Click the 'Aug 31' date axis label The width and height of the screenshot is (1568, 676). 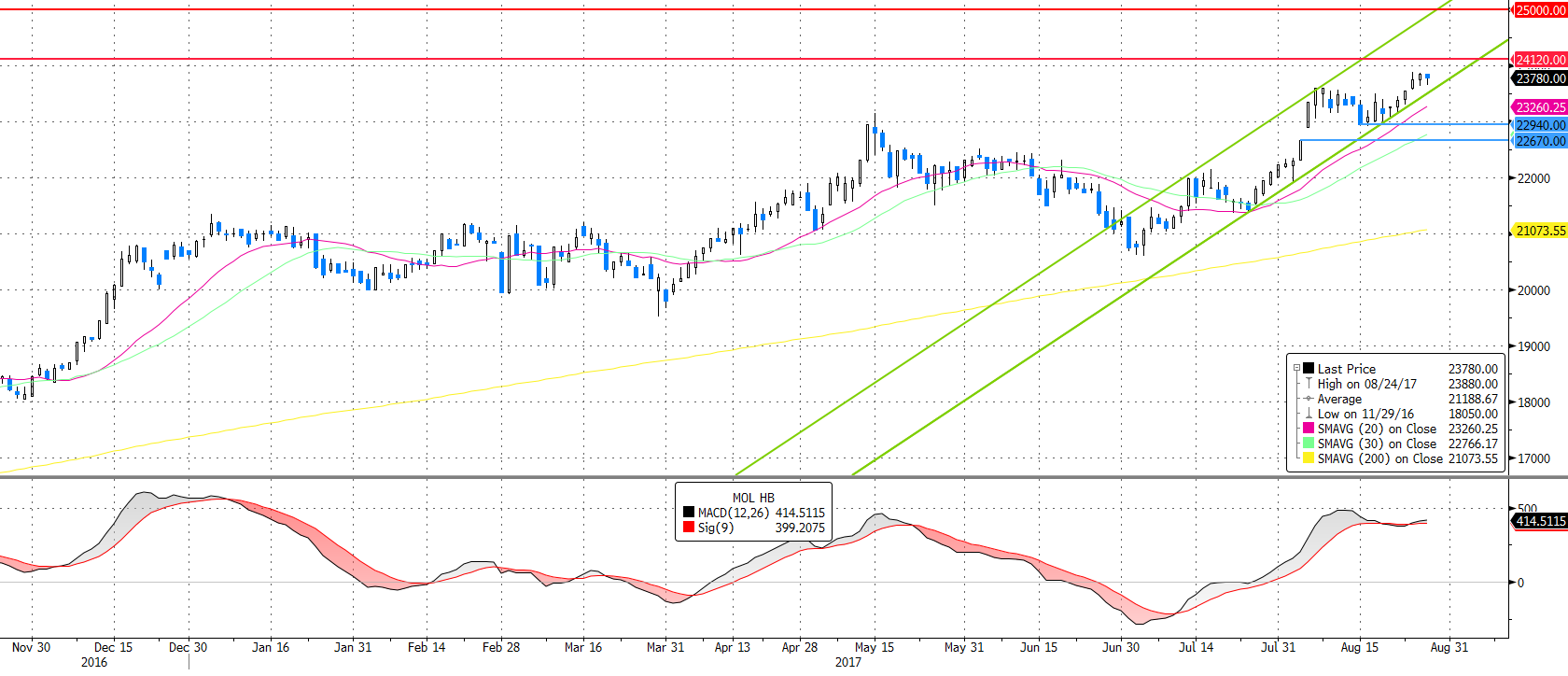pos(1449,647)
